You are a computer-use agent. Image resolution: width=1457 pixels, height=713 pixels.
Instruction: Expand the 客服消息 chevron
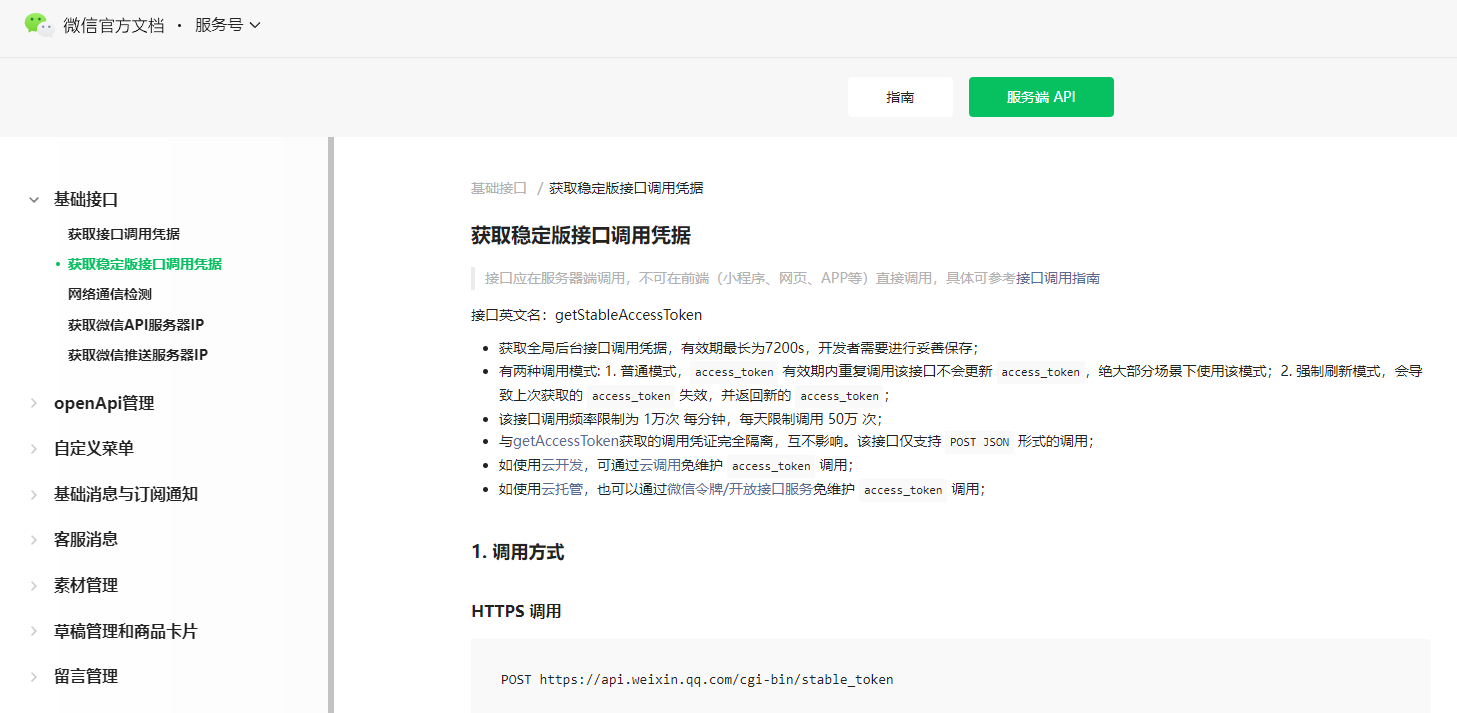click(34, 540)
